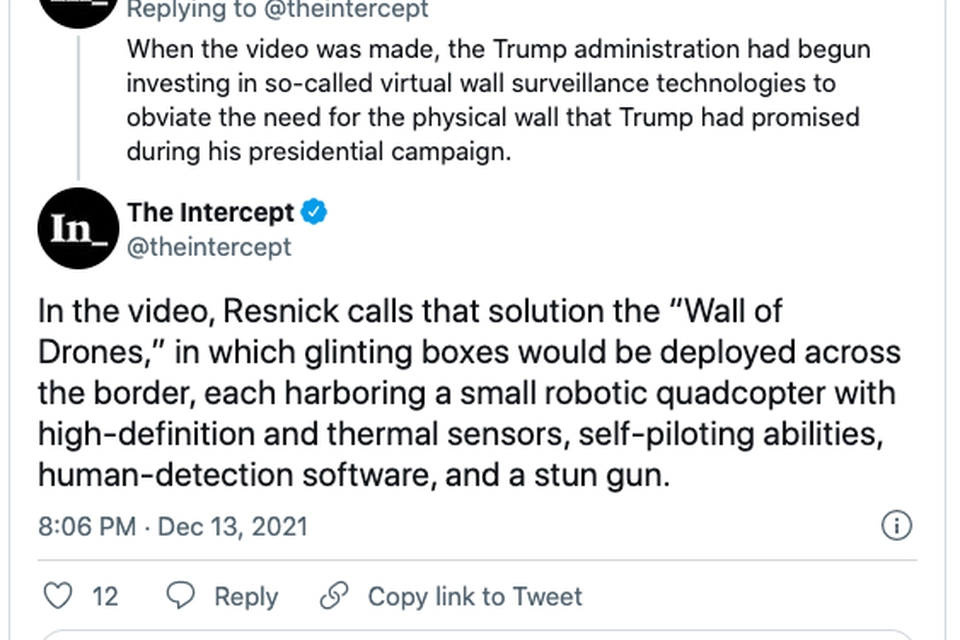
Task: Open The Intercept's round In_ avatar
Action: click(x=78, y=228)
